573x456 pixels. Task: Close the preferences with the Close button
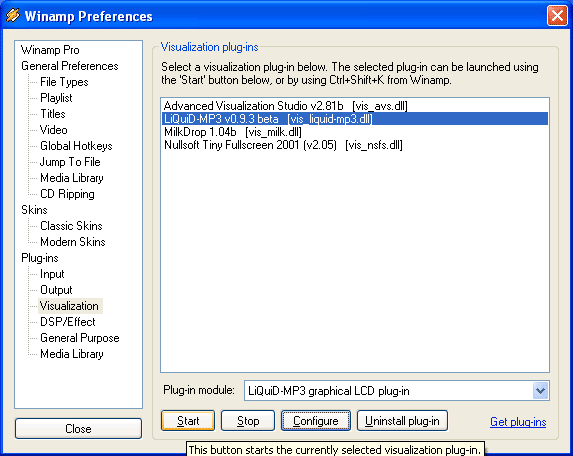point(78,429)
